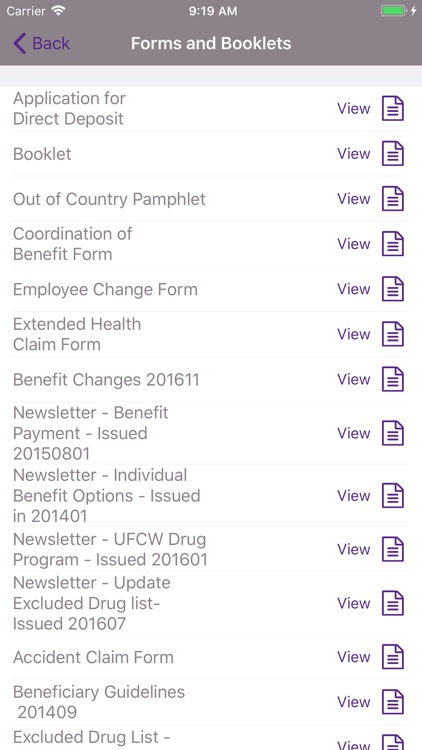This screenshot has height=750, width=422.
Task: Tap Extended Health Claim Form document icon
Action: (393, 334)
